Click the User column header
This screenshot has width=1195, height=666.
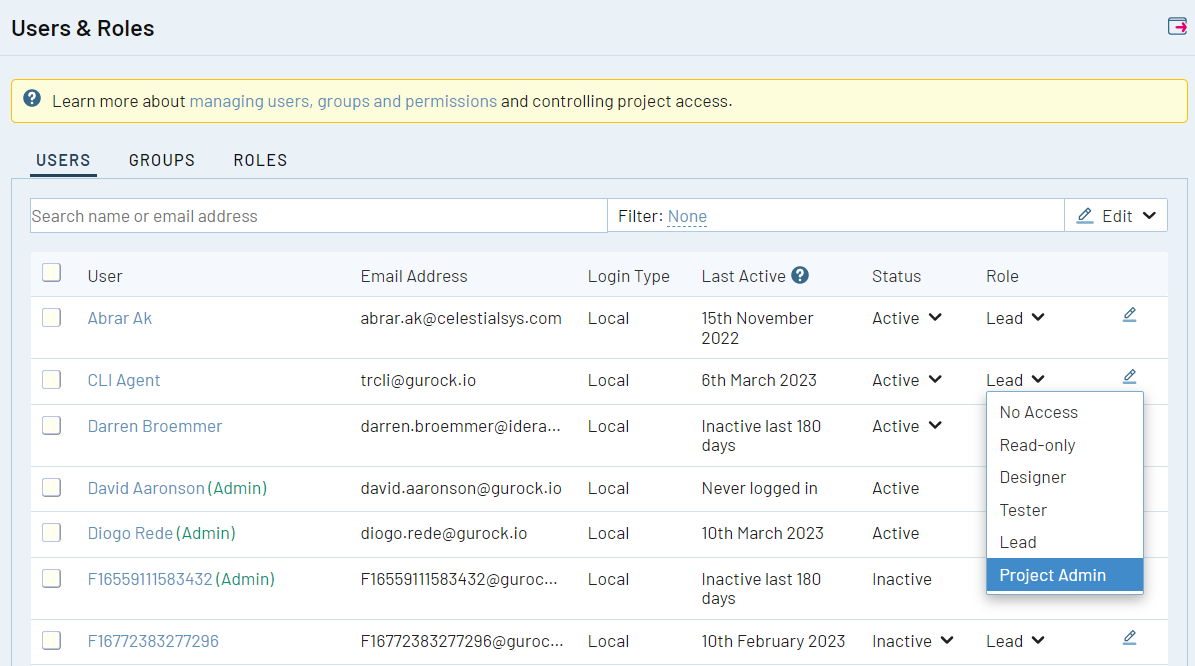104,276
